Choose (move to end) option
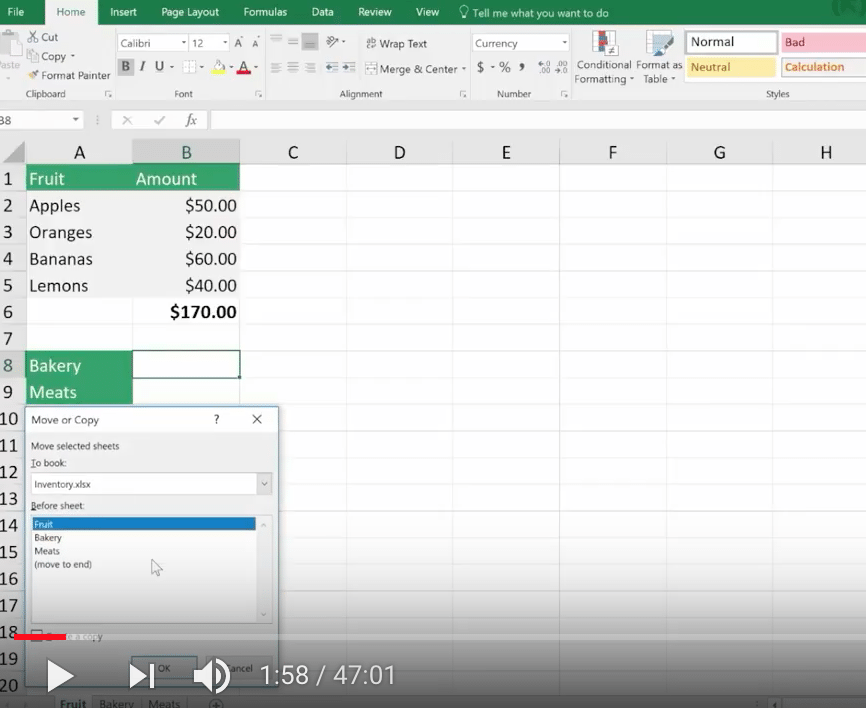 (x=63, y=565)
